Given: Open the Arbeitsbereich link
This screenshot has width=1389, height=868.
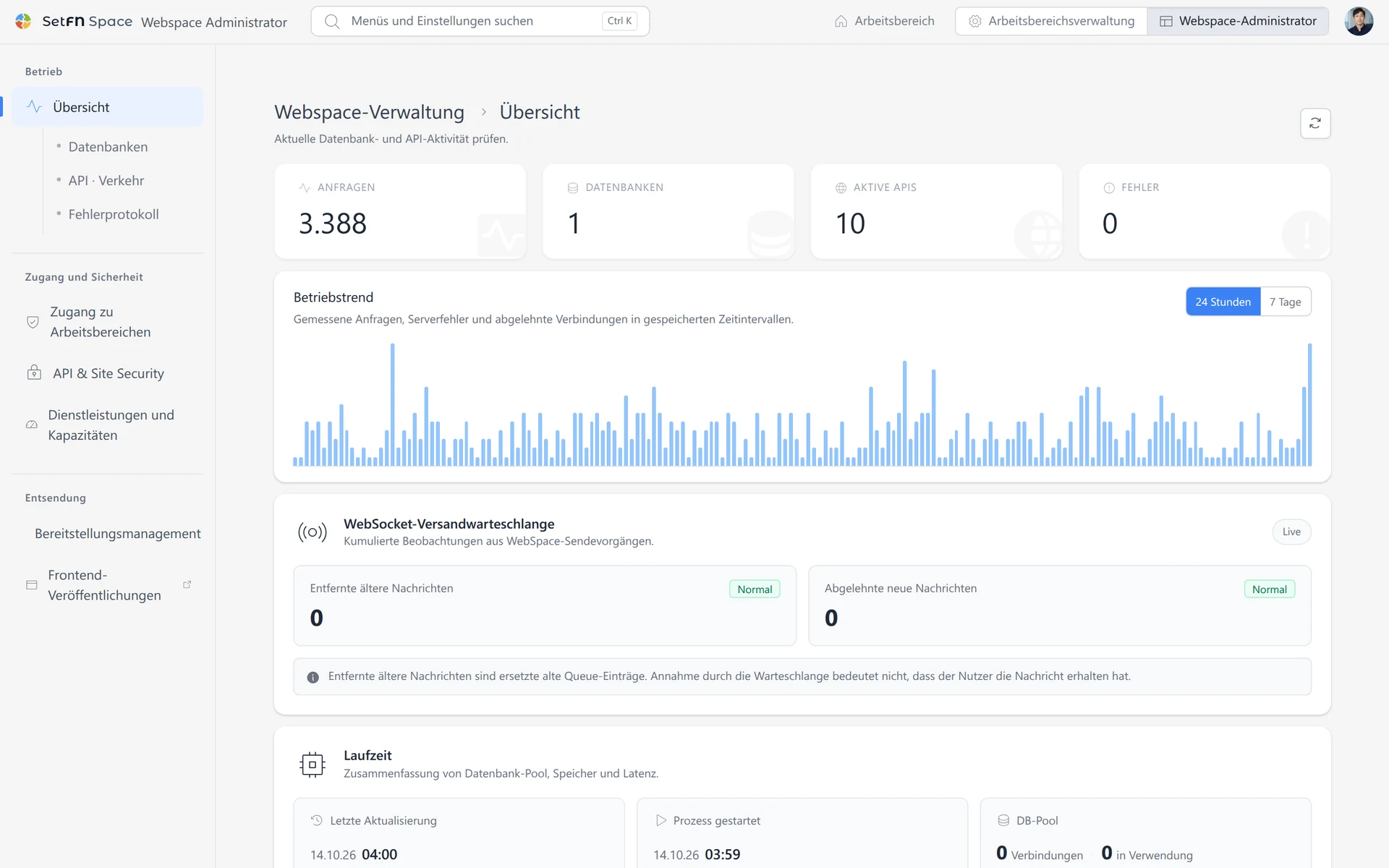Looking at the screenshot, I should [884, 21].
